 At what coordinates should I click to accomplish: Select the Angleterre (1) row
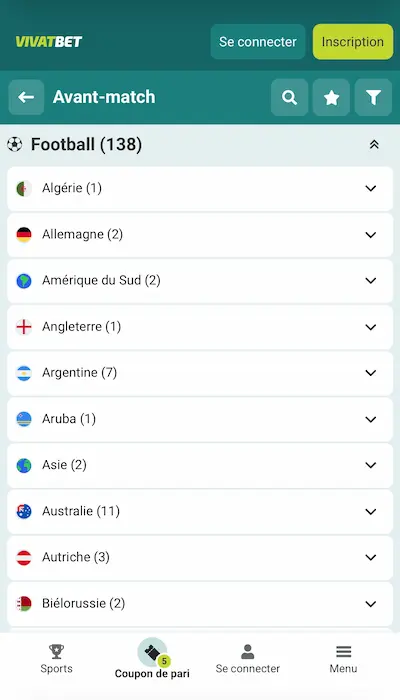tap(200, 327)
